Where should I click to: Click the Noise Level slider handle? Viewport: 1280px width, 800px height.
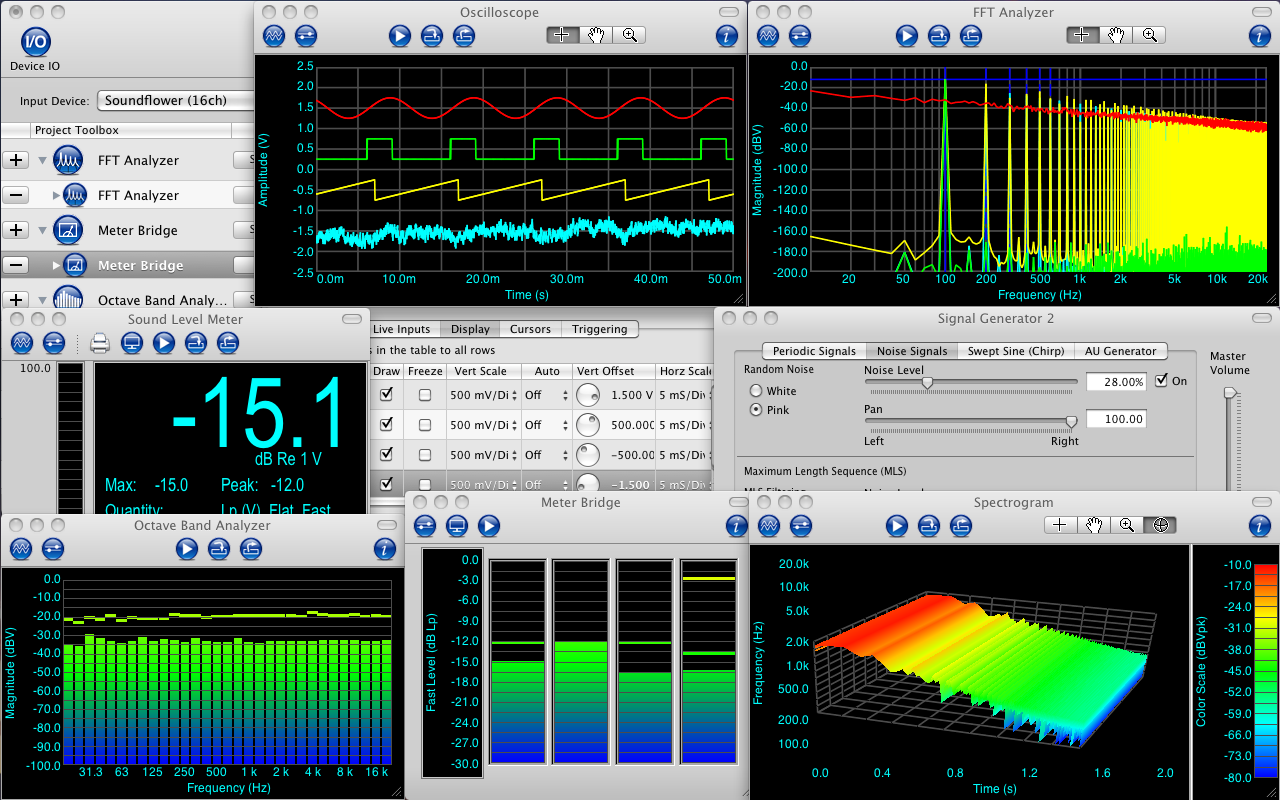927,382
